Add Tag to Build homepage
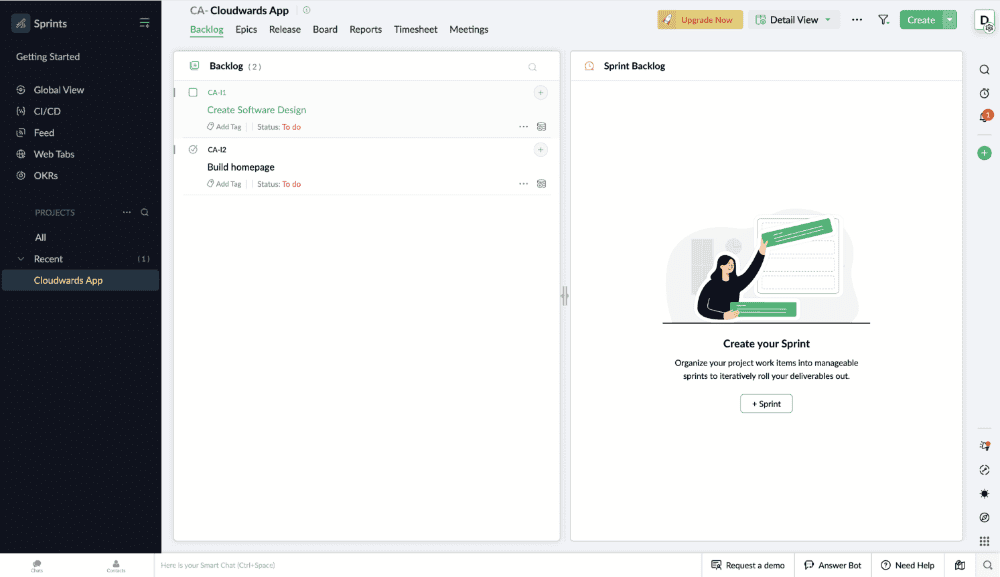Viewport: 1000px width, 577px height. [x=224, y=184]
